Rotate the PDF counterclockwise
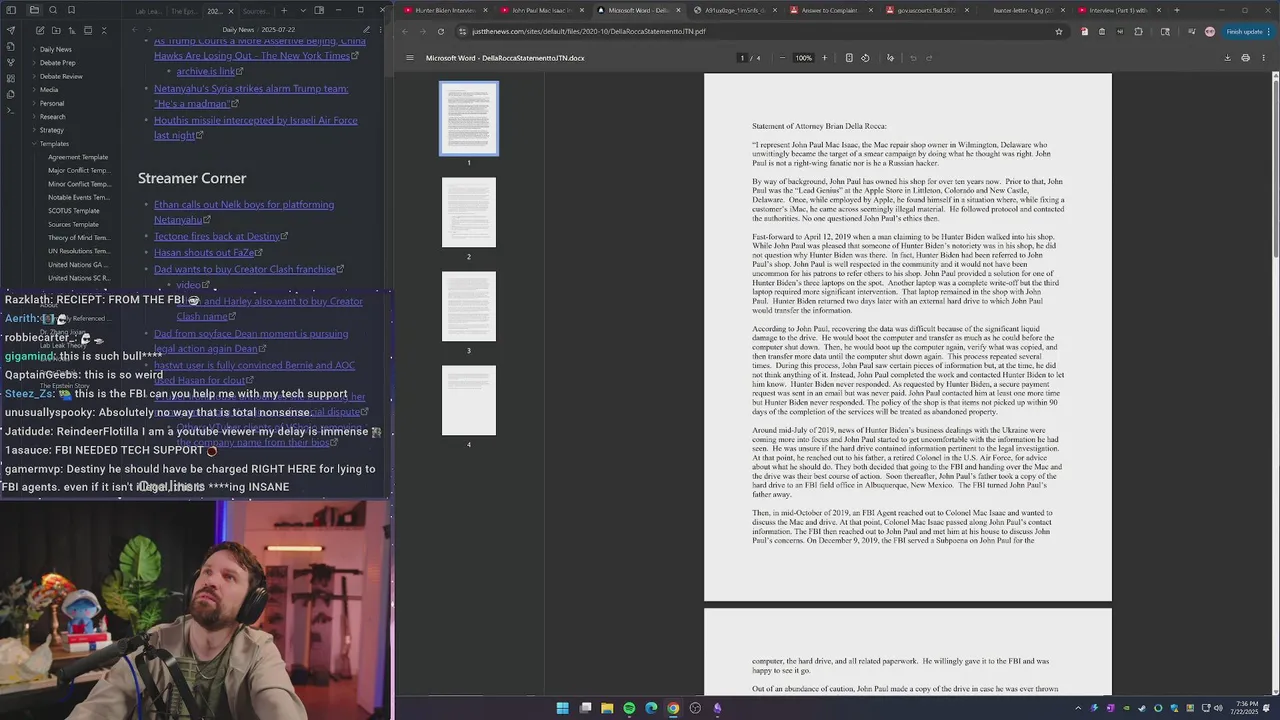Viewport: 1280px width, 720px height. pyautogui.click(x=865, y=58)
